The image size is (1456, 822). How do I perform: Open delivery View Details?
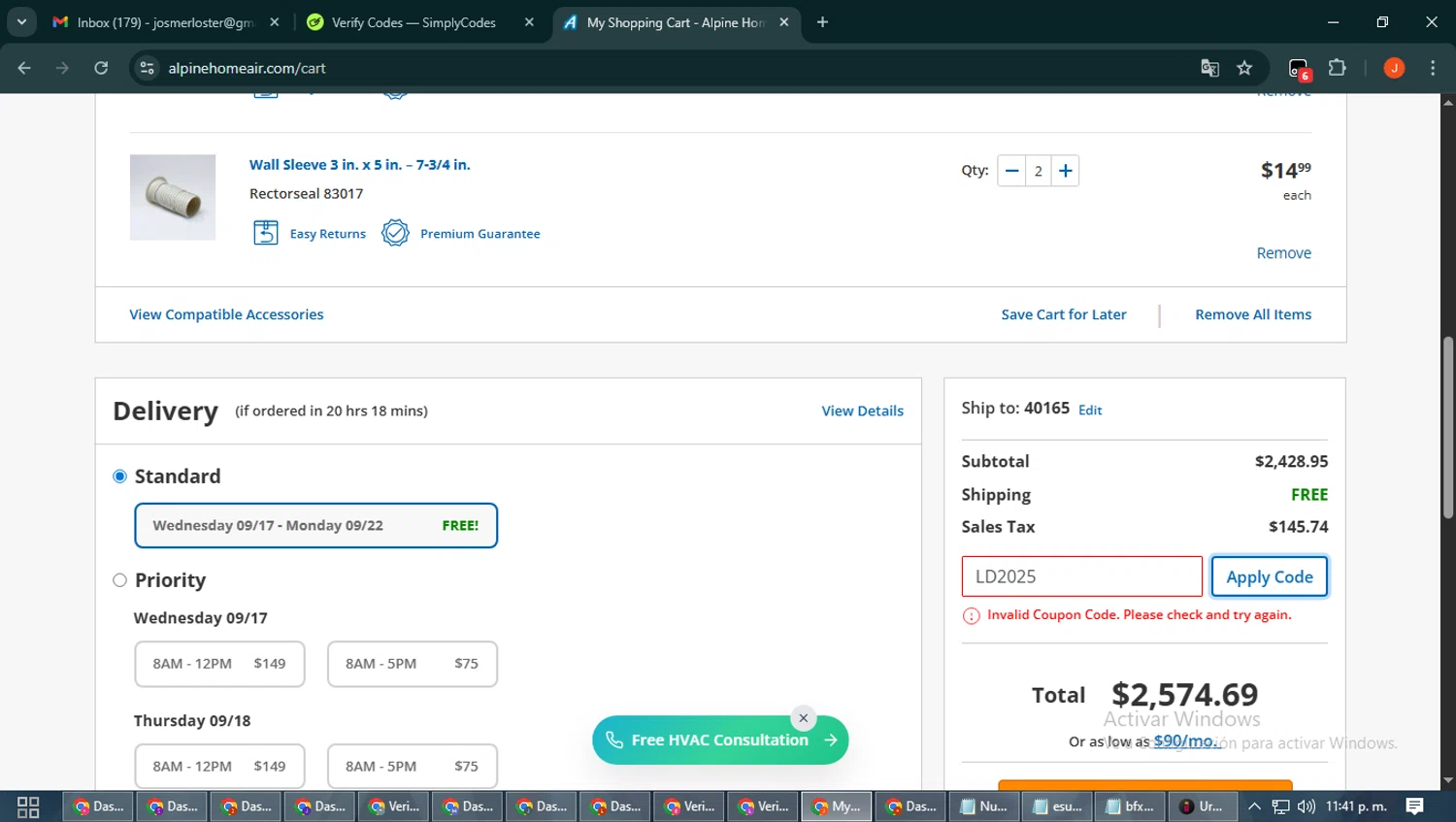(x=862, y=411)
